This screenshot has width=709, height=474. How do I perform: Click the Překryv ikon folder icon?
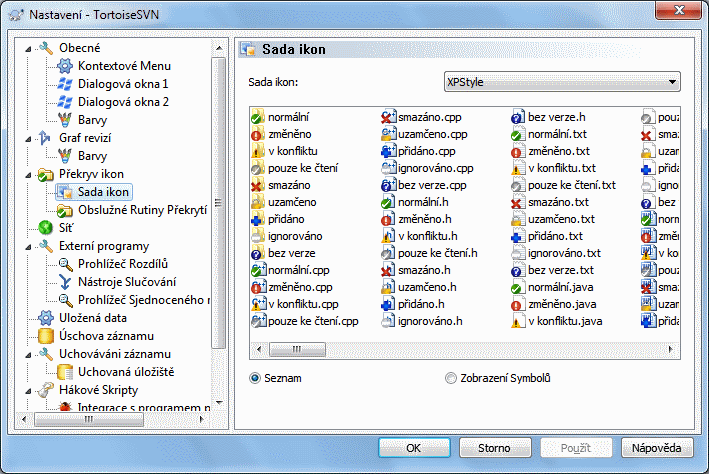click(x=46, y=174)
